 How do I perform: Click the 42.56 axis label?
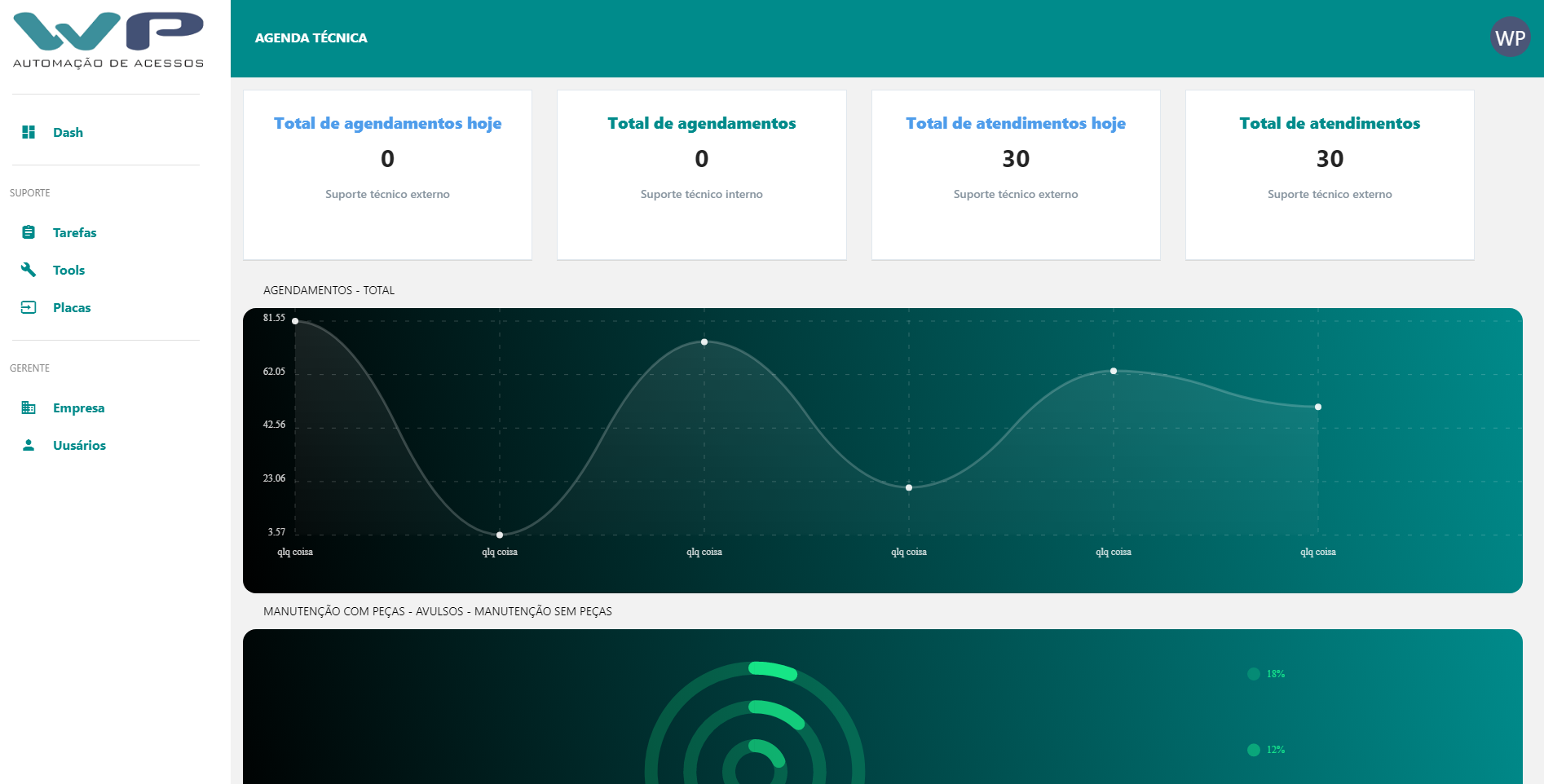pyautogui.click(x=274, y=425)
